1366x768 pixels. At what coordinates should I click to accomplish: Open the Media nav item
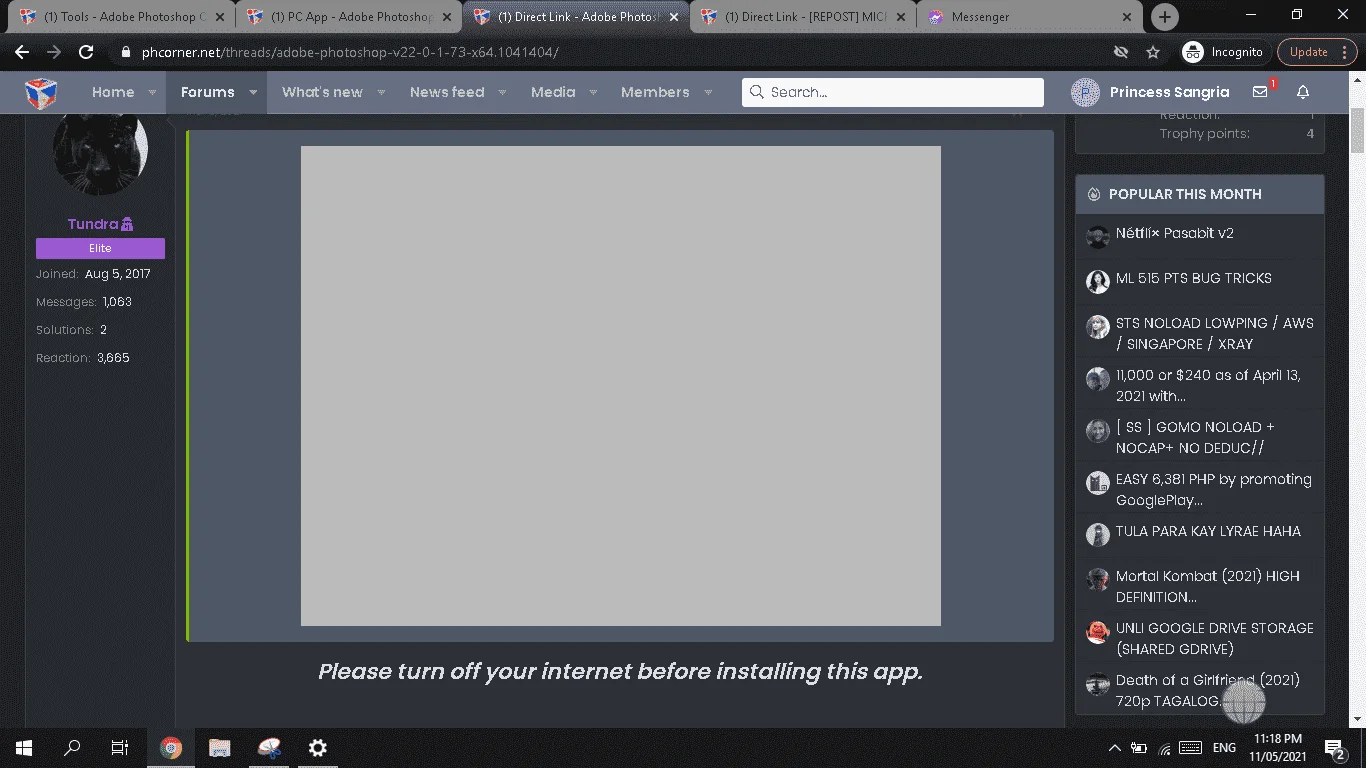[553, 92]
